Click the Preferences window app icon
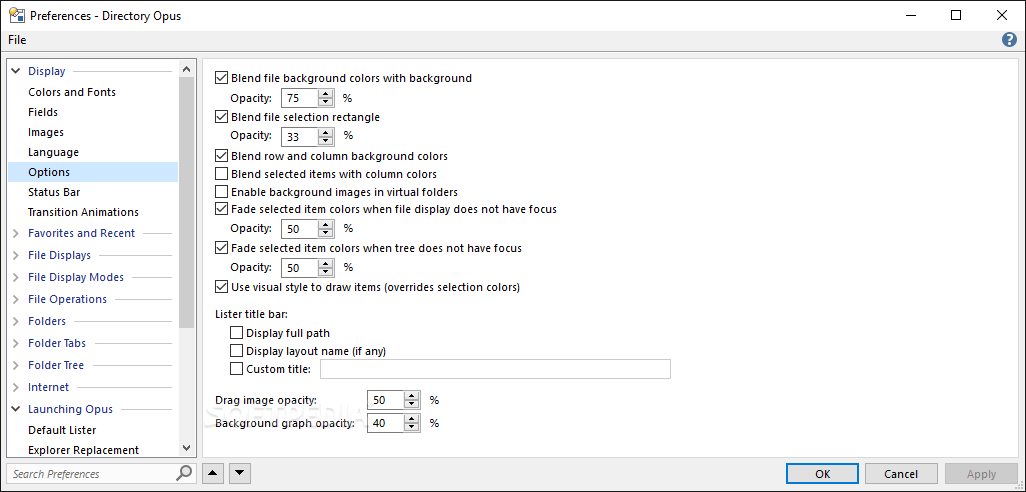The width and height of the screenshot is (1026, 492). point(17,15)
